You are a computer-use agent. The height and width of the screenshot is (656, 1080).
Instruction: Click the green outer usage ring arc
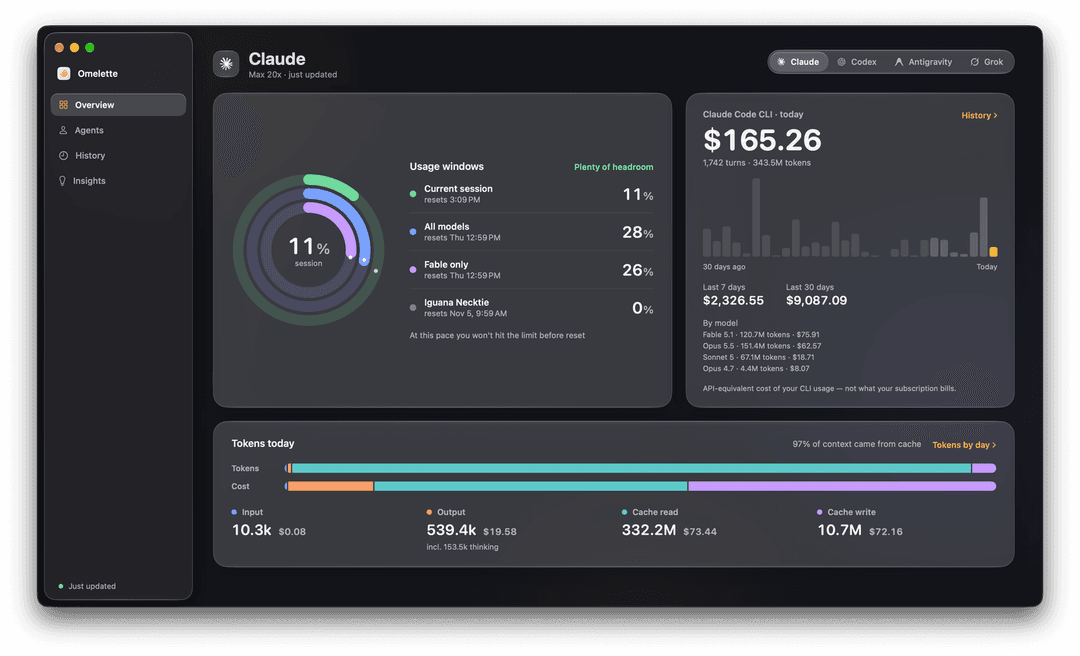tap(333, 184)
